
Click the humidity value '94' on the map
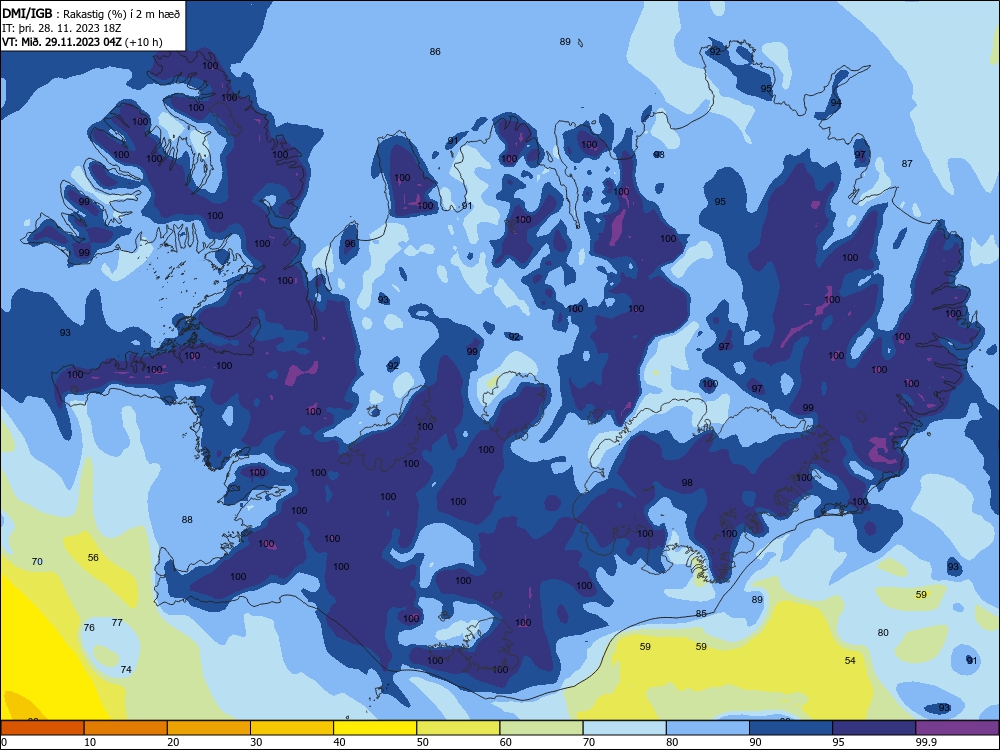(836, 103)
